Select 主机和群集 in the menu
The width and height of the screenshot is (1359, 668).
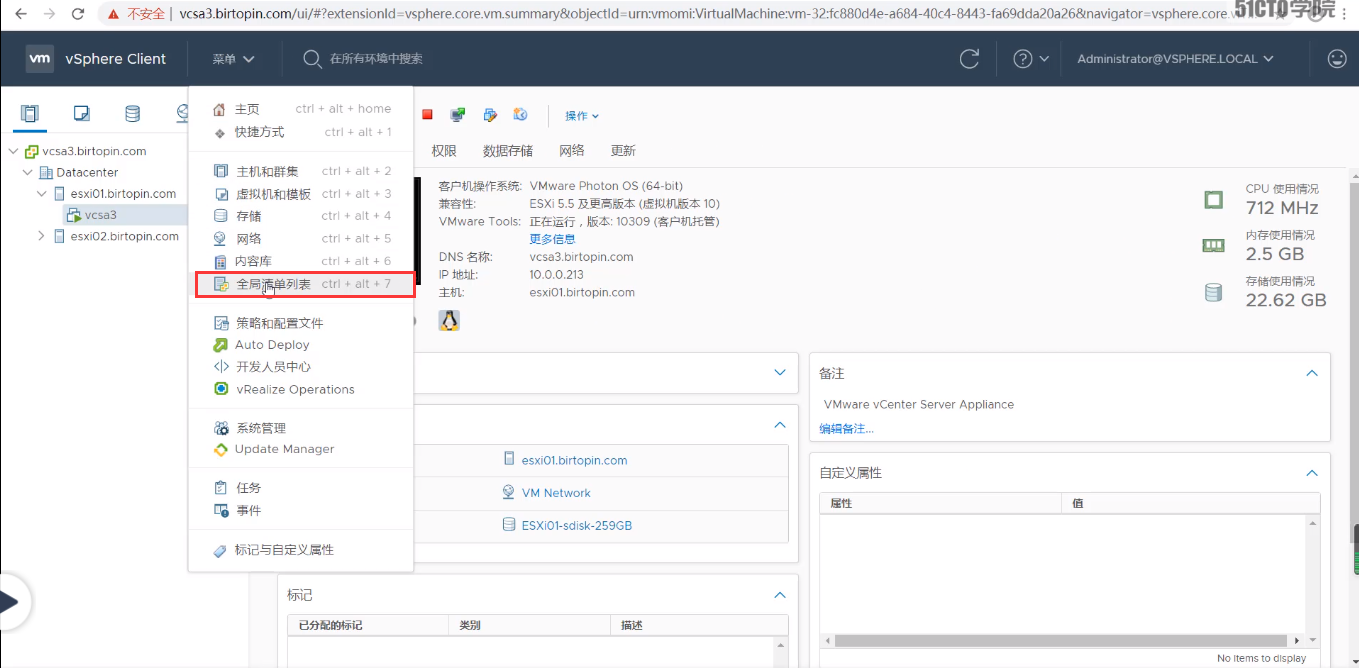(x=301, y=172)
